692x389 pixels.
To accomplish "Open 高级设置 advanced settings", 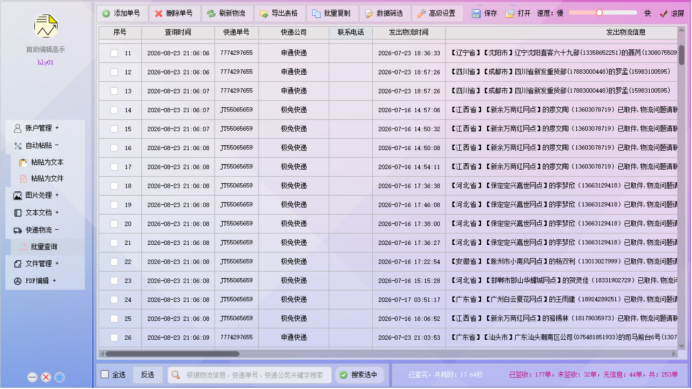I will [x=437, y=14].
